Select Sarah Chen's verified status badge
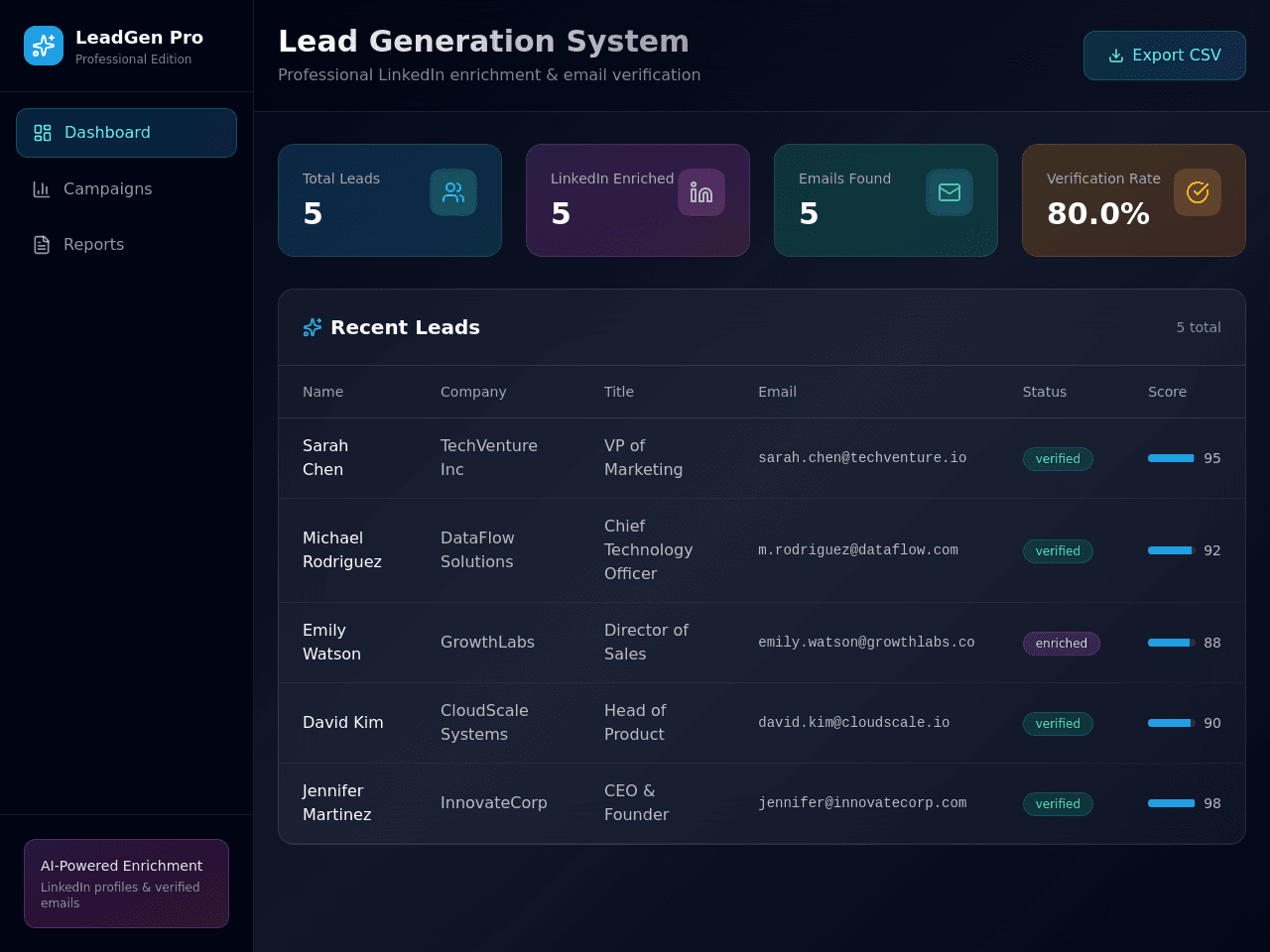 point(1058,459)
